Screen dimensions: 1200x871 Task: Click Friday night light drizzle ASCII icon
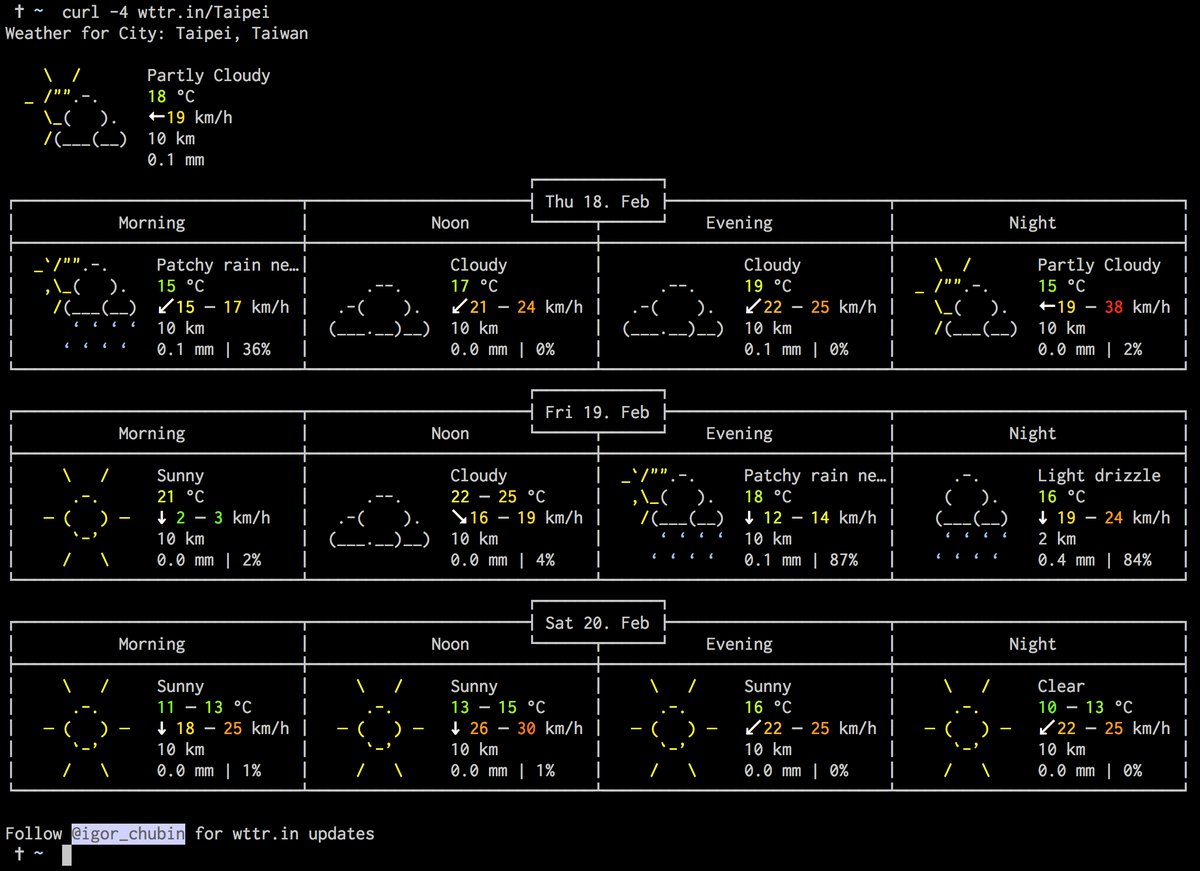click(972, 518)
